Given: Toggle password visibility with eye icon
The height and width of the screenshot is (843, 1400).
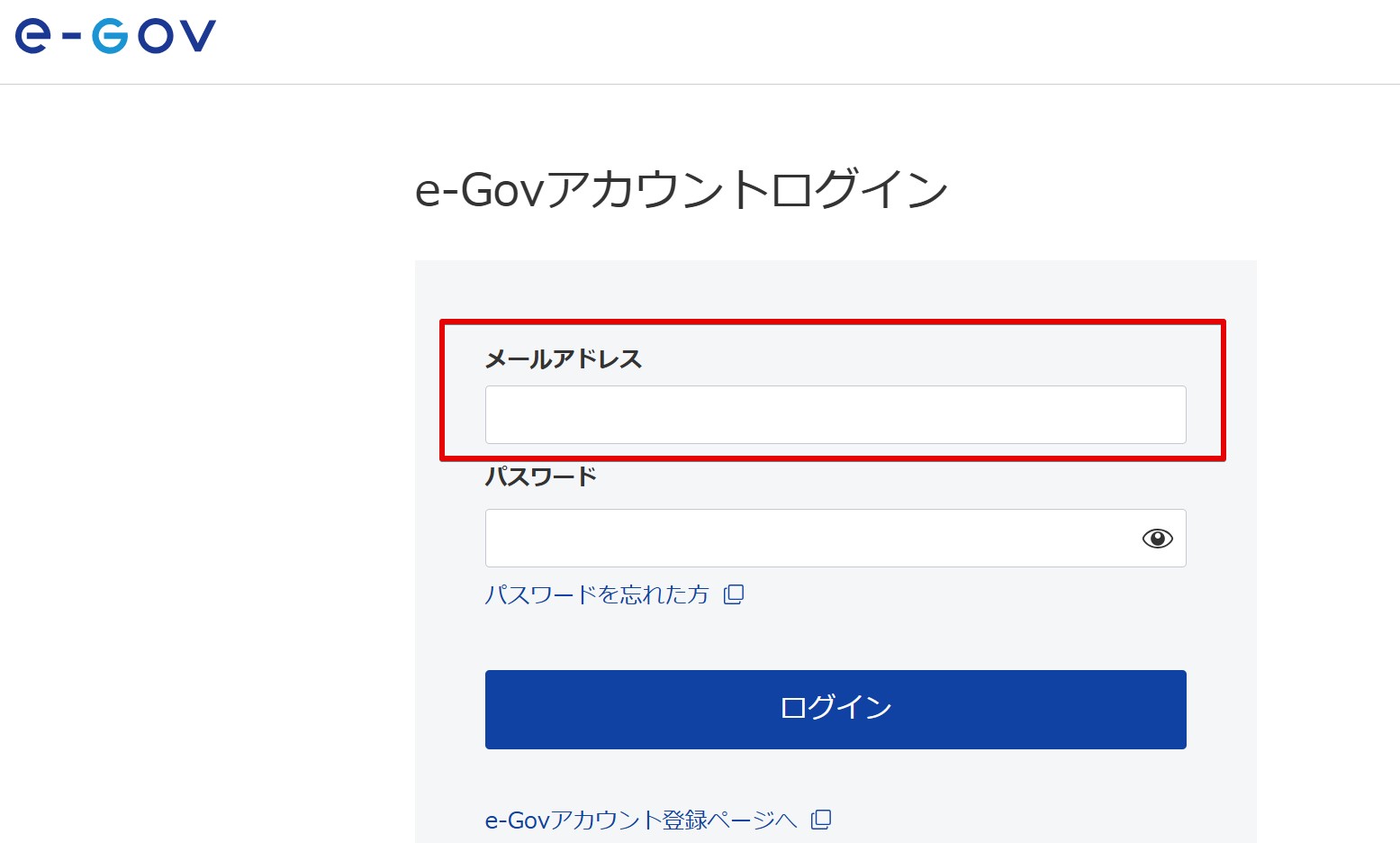Looking at the screenshot, I should [x=1157, y=539].
